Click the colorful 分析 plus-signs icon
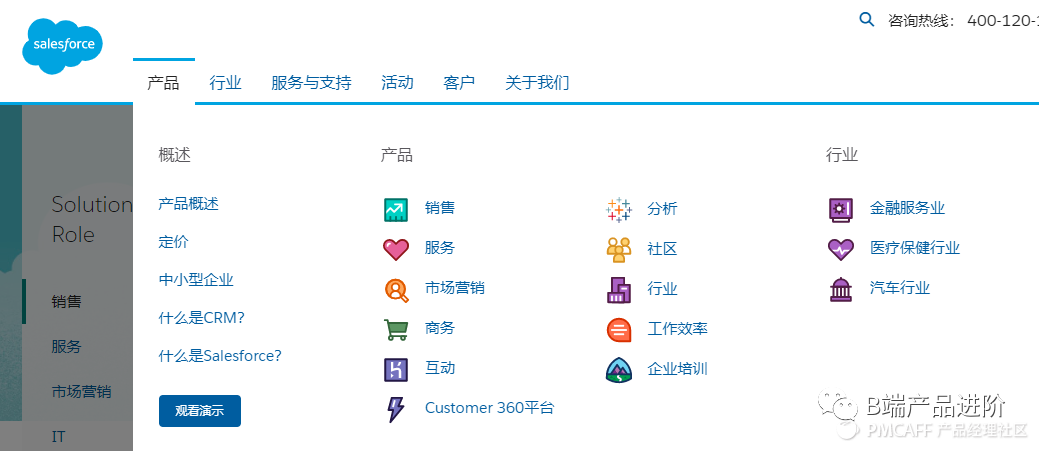The height and width of the screenshot is (451, 1039). [618, 209]
